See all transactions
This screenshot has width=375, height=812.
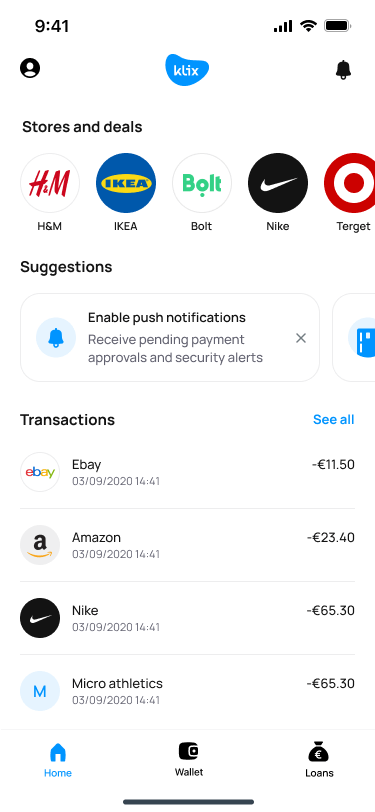coord(334,419)
